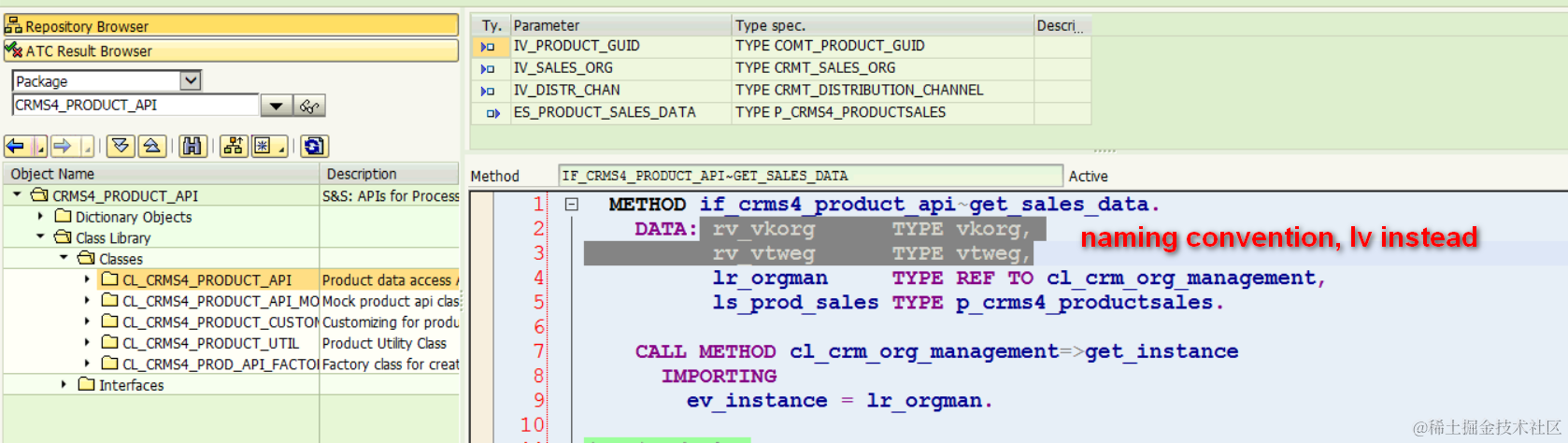
Task: Expand CL_CRMS4_PRODUCT_API class node
Action: [x=87, y=279]
